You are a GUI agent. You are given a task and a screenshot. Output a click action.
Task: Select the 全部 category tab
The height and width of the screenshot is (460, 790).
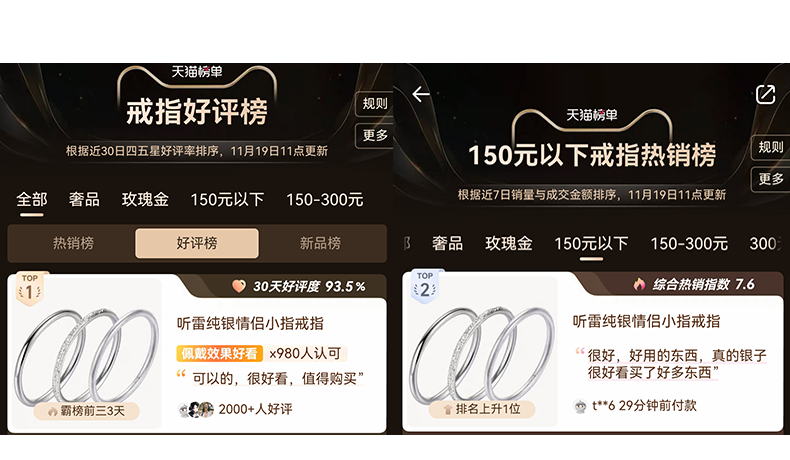click(x=32, y=200)
